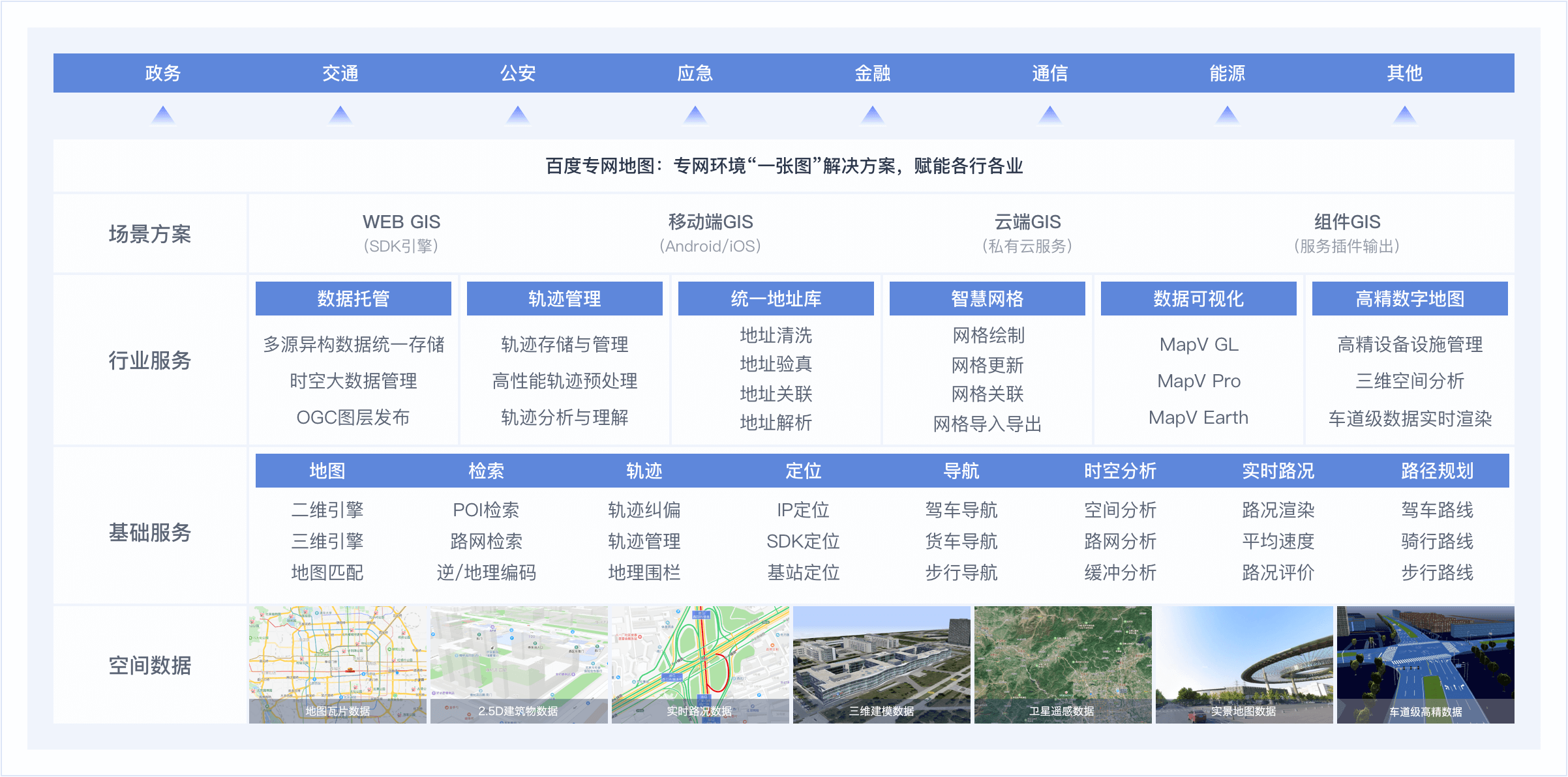Select the 通信 industry header
Screen dimensions: 1568x777
1050,73
